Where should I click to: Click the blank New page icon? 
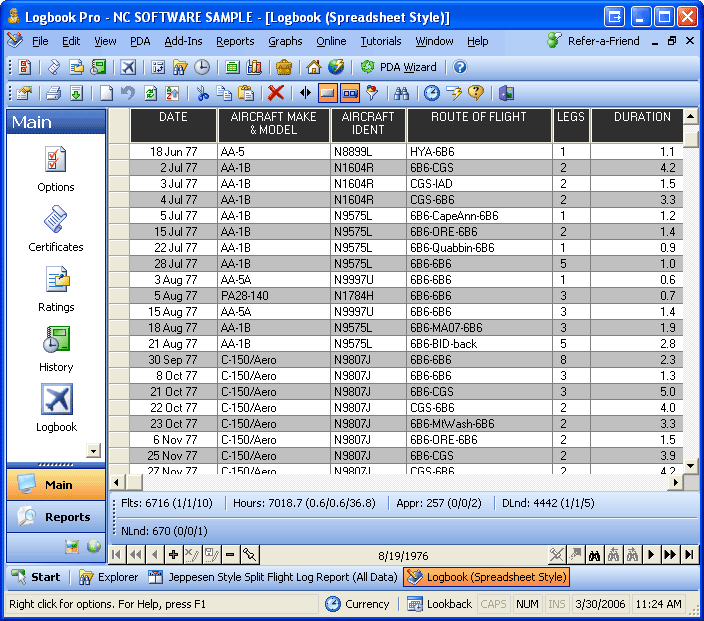point(106,93)
